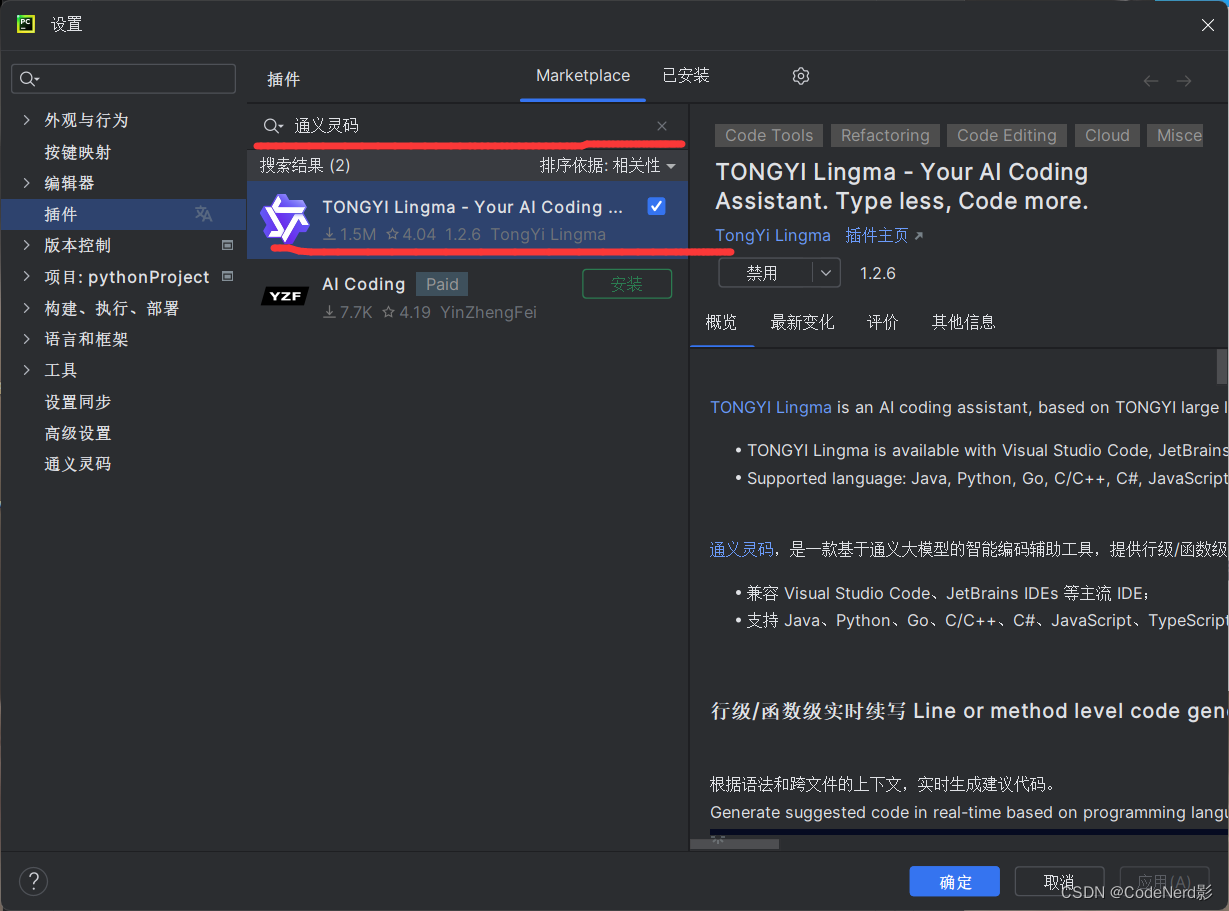Screen dimensions: 1229x911
Task: Click the 通义灵码 link in description
Action: pyautogui.click(x=741, y=549)
